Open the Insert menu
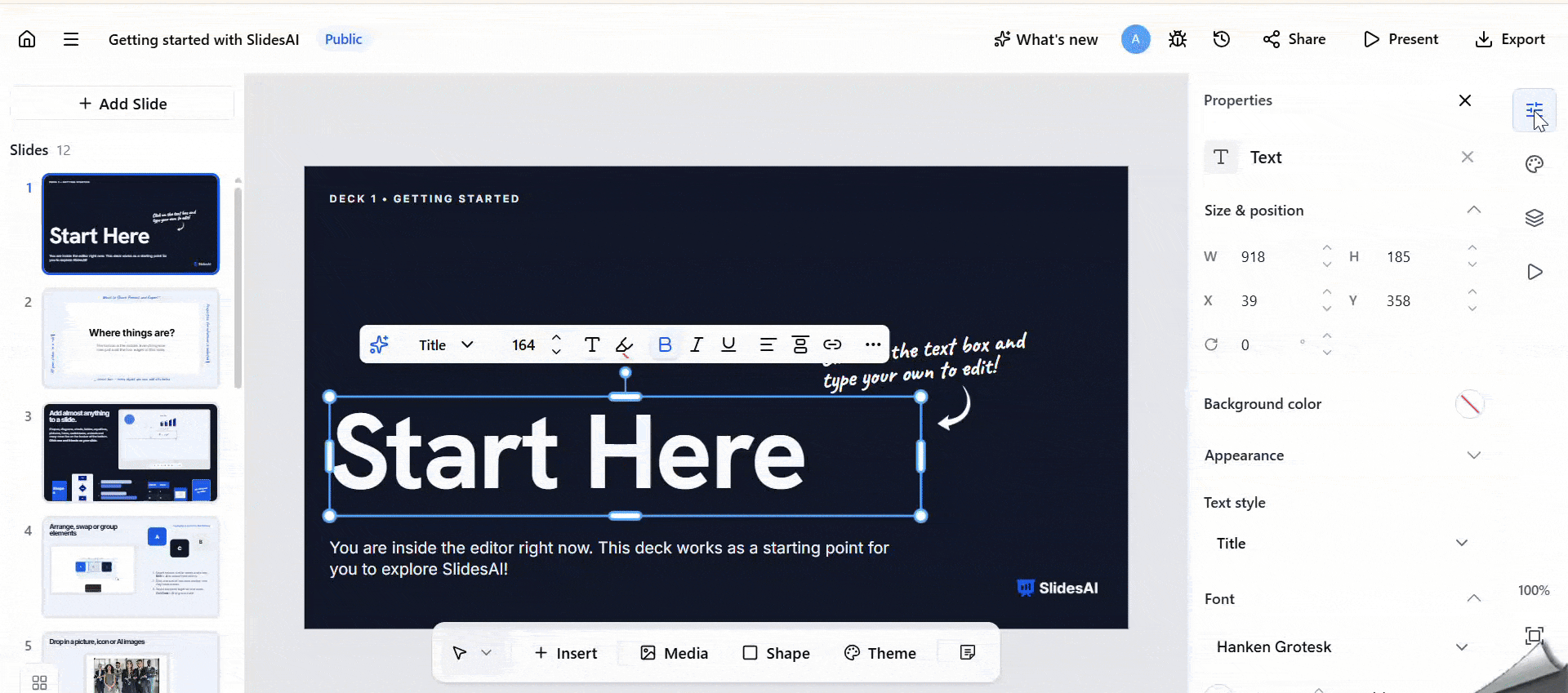The height and width of the screenshot is (693, 1568). [x=566, y=653]
